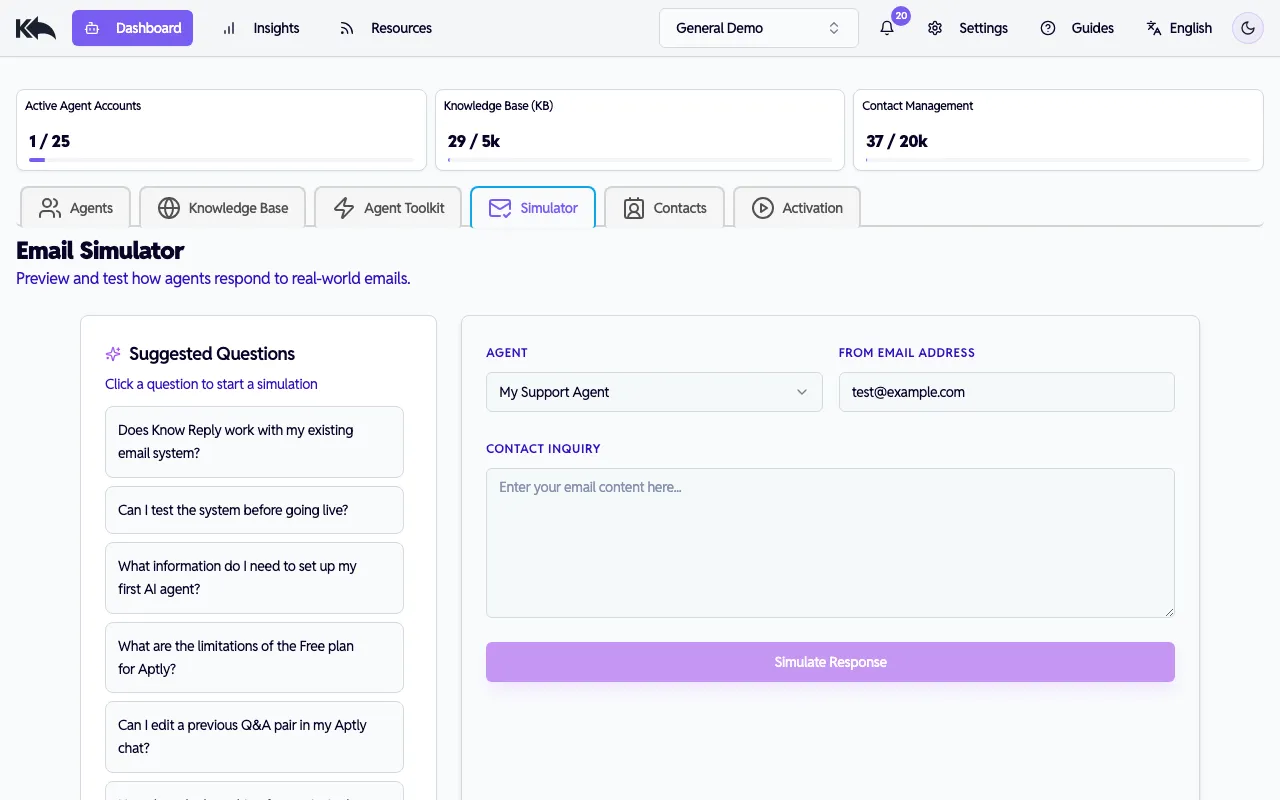Switch to the Agents tab
1280x800 pixels.
tap(76, 208)
